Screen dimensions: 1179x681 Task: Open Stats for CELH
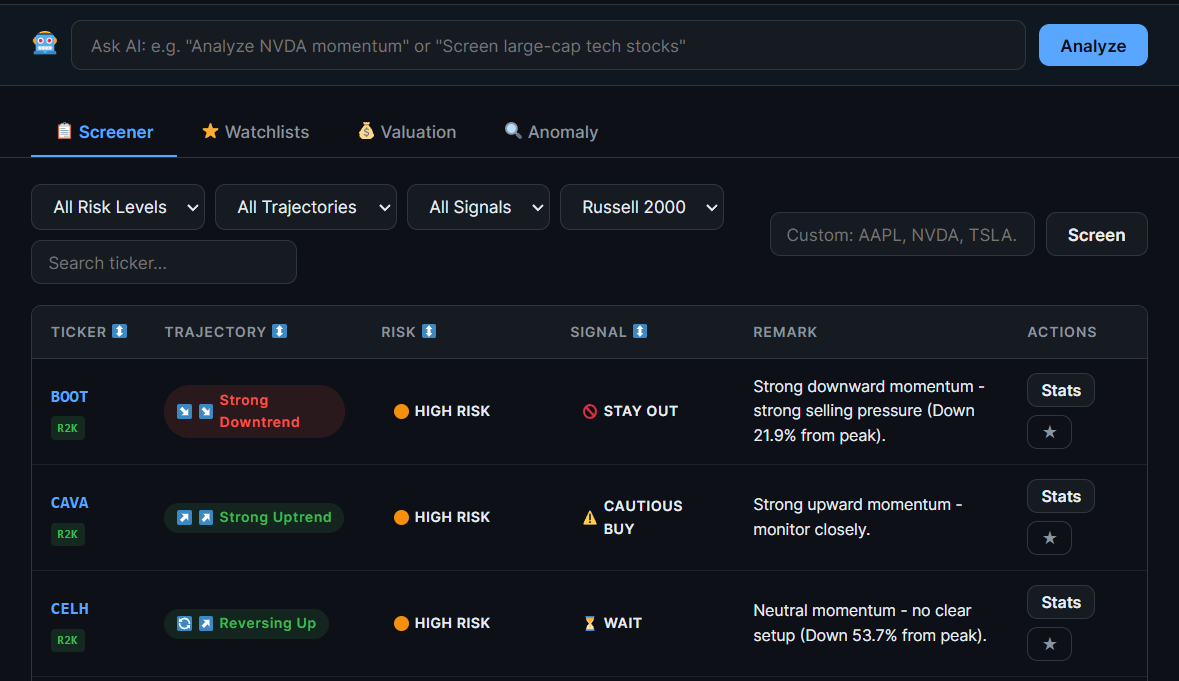[1061, 602]
